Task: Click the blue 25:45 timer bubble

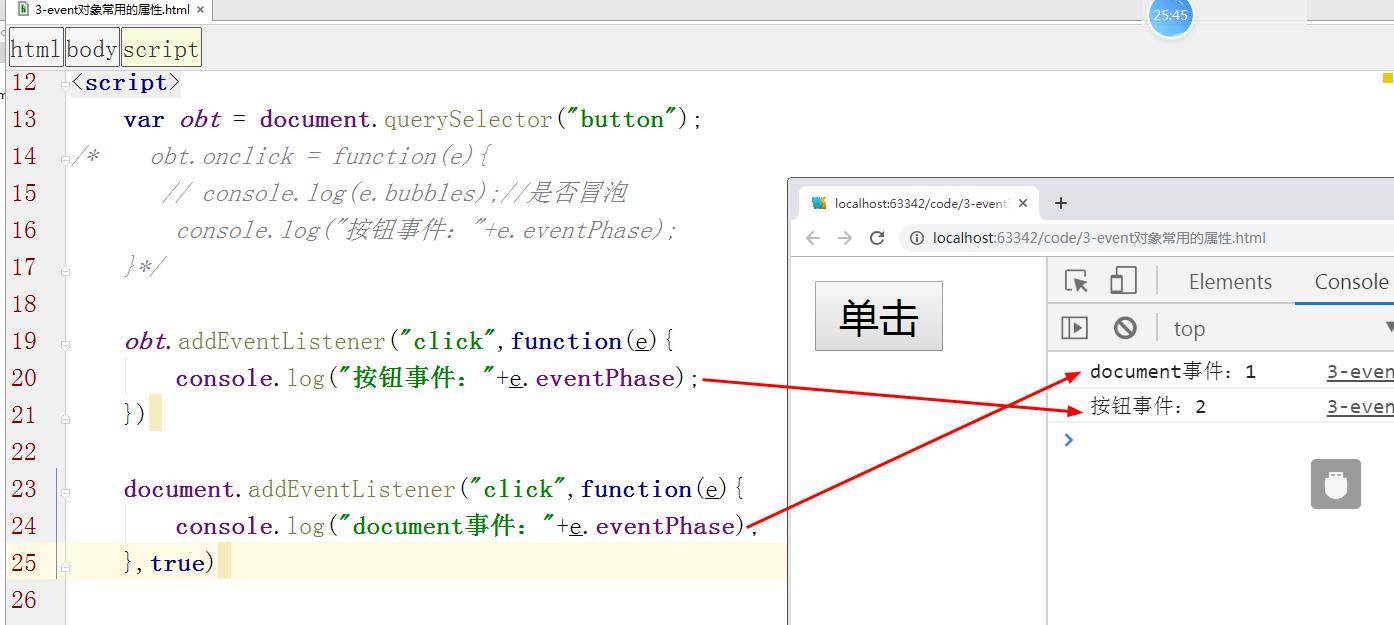Action: coord(1170,15)
